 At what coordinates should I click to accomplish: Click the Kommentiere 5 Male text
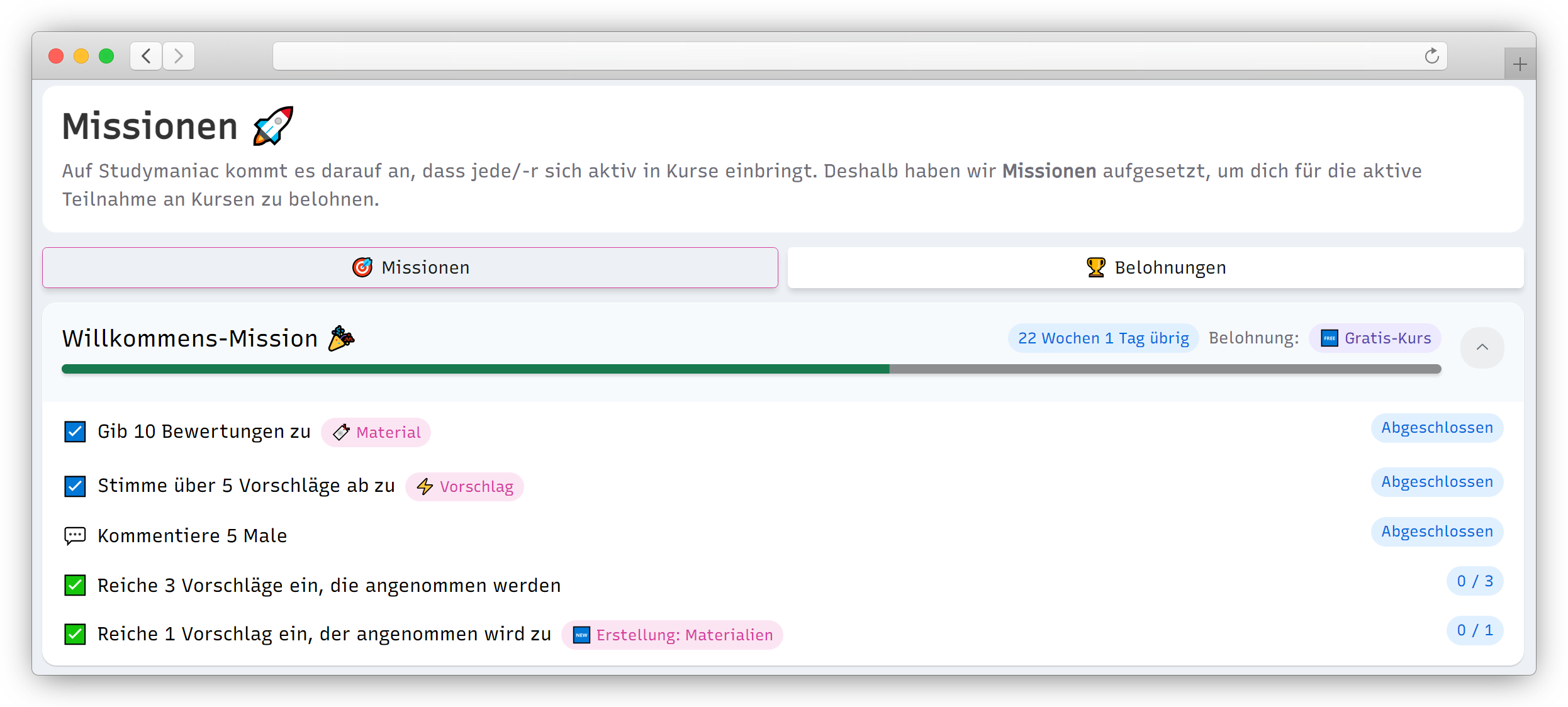pyautogui.click(x=192, y=536)
